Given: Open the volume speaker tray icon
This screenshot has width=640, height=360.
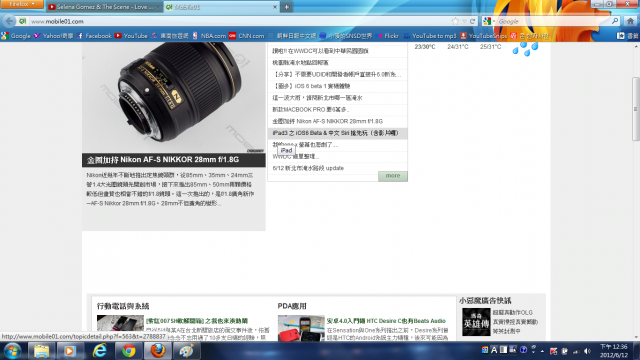Looking at the screenshot, I should [x=587, y=351].
